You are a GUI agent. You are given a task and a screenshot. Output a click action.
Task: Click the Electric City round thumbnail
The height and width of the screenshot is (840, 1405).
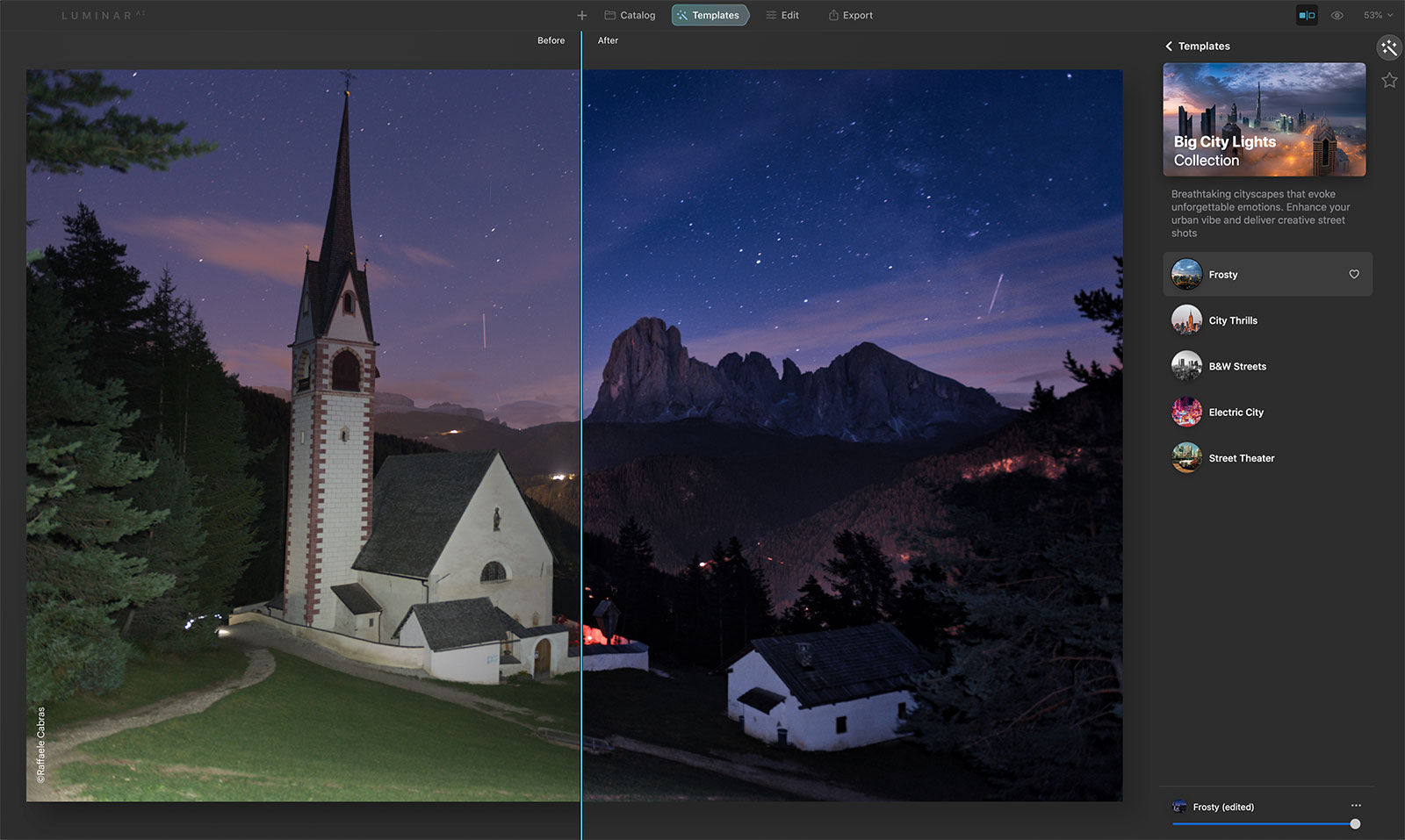tap(1186, 412)
